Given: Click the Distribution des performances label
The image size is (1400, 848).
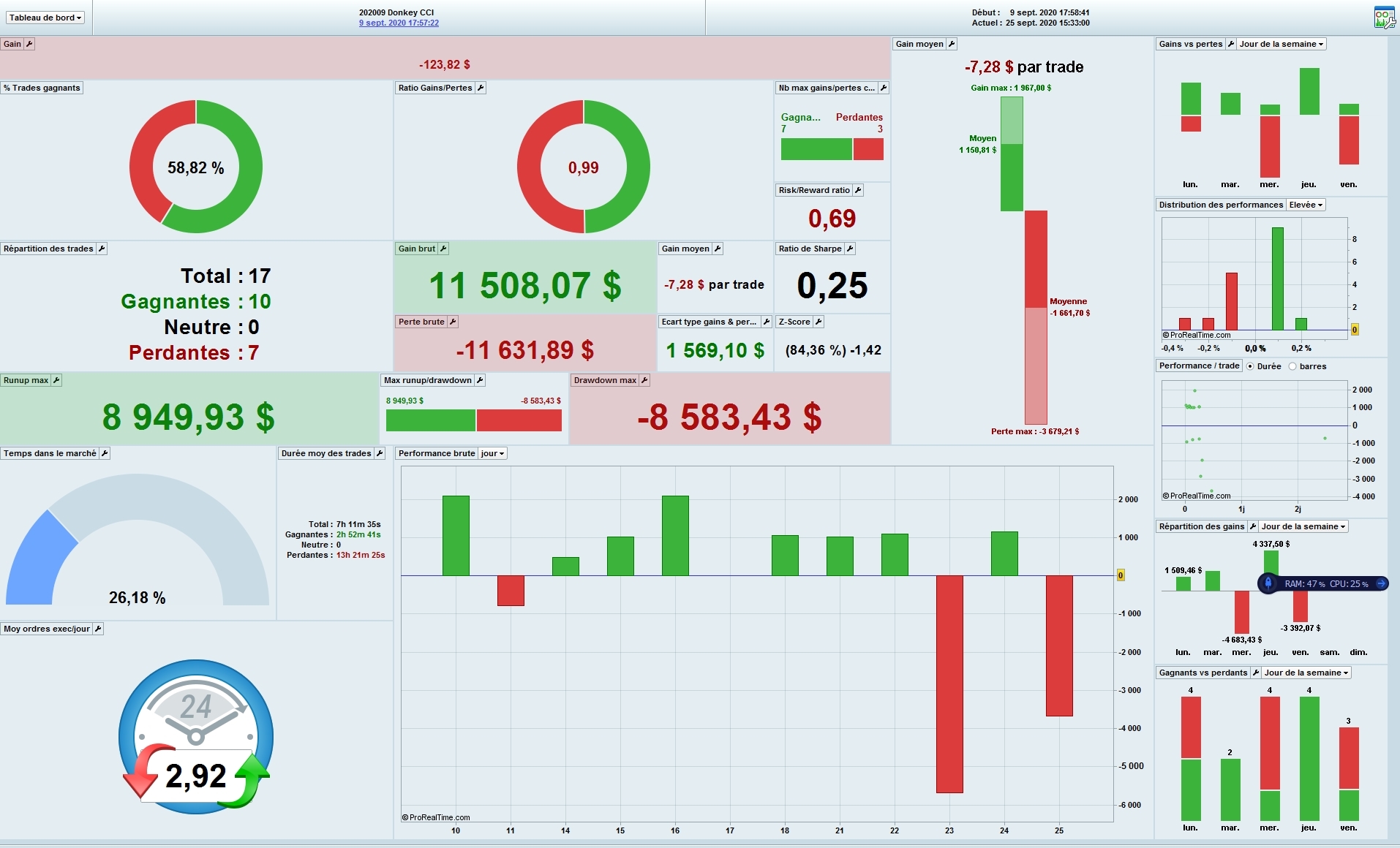Looking at the screenshot, I should [x=1221, y=205].
